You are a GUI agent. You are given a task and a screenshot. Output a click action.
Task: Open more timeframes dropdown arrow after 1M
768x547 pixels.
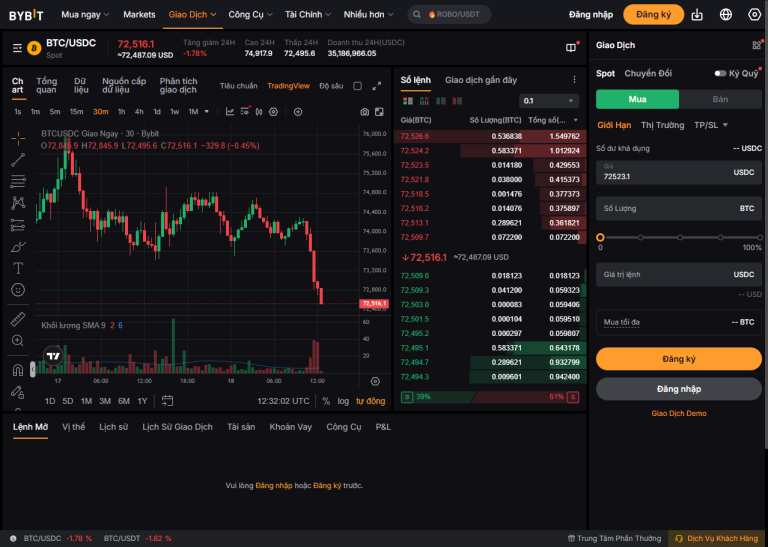[207, 112]
